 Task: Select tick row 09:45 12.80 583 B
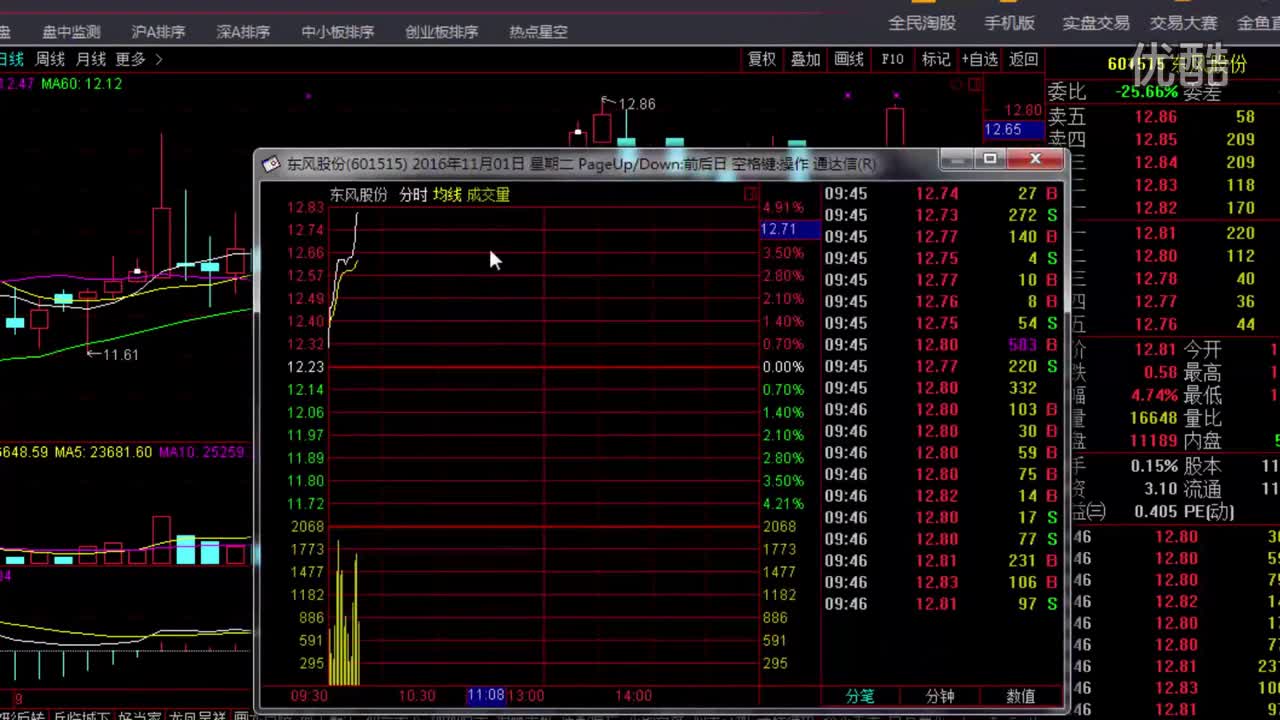tap(941, 345)
